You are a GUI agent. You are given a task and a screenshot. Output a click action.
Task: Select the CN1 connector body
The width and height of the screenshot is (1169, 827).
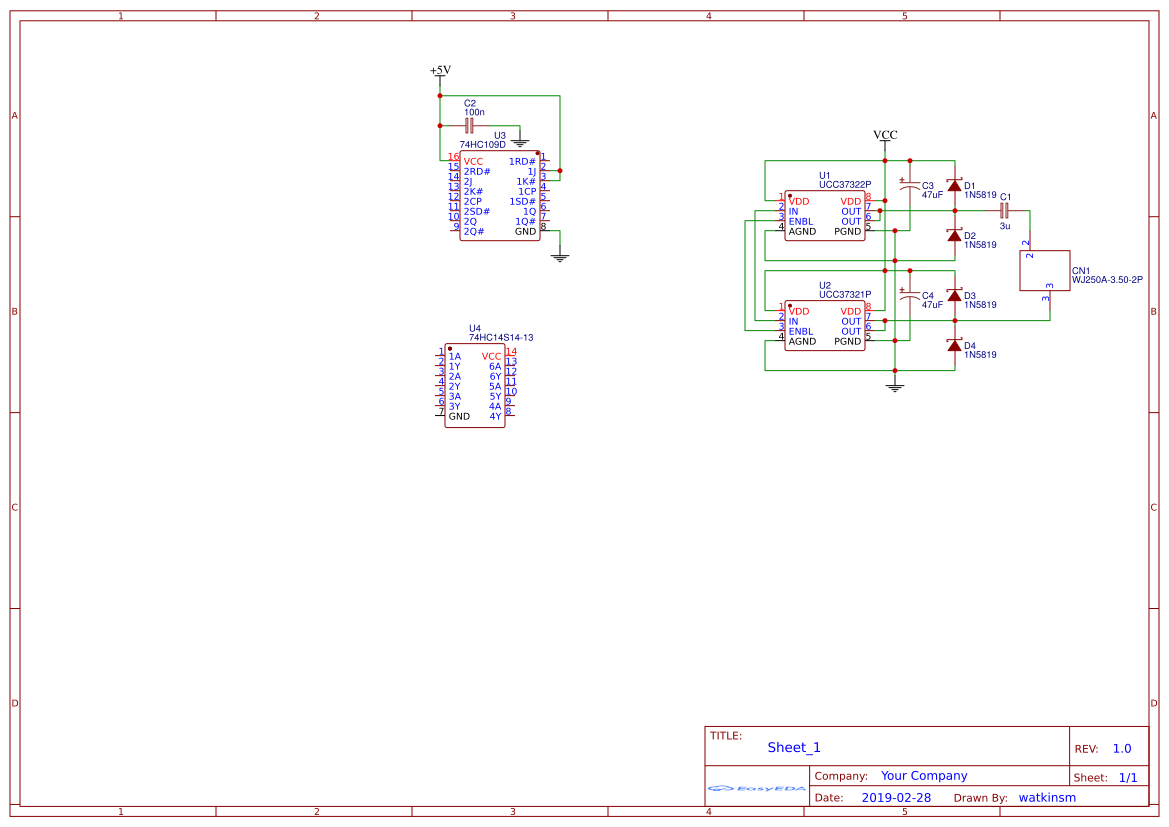click(x=1044, y=270)
